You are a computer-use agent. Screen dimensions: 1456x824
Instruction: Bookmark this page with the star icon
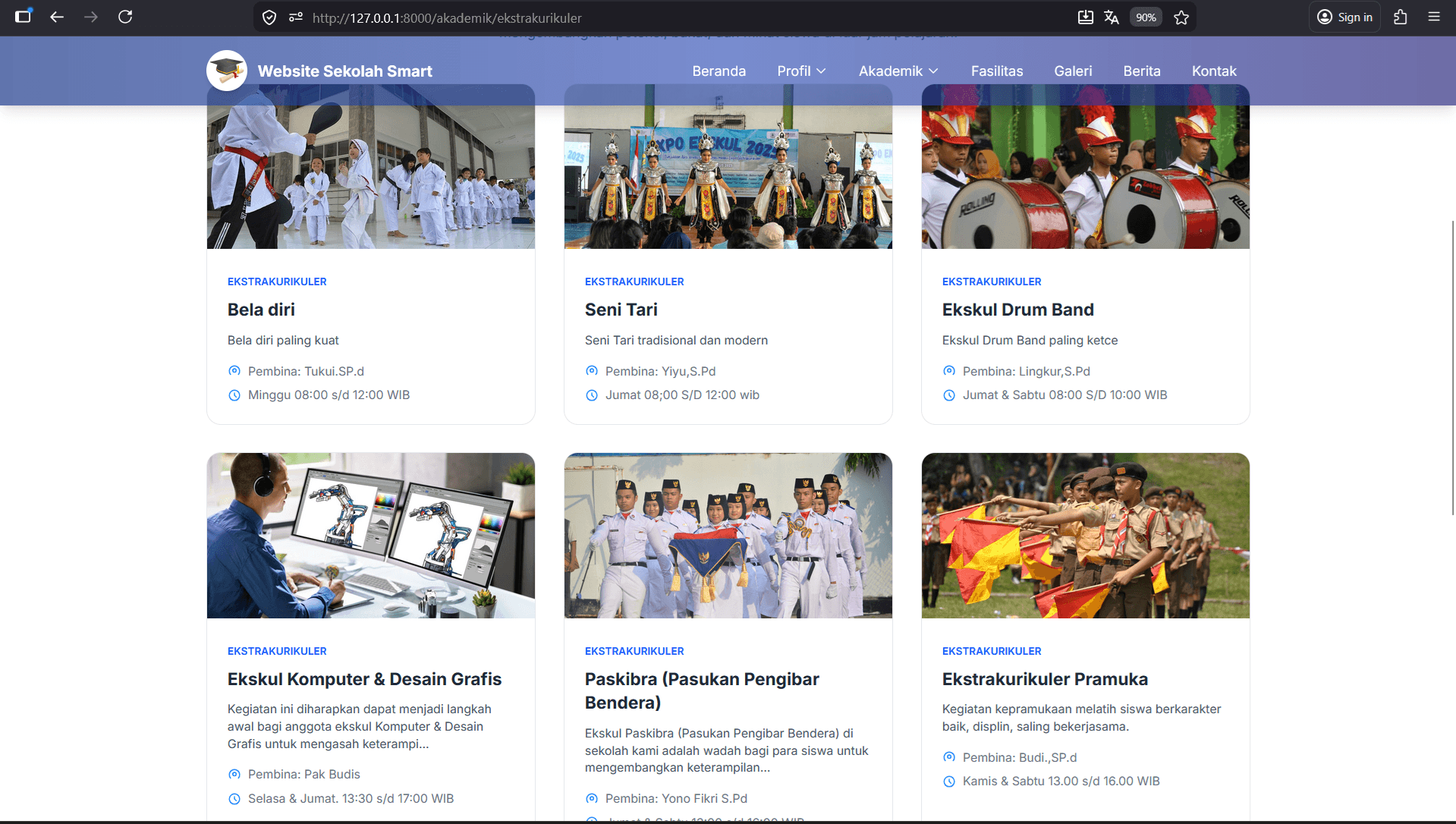coord(1181,17)
